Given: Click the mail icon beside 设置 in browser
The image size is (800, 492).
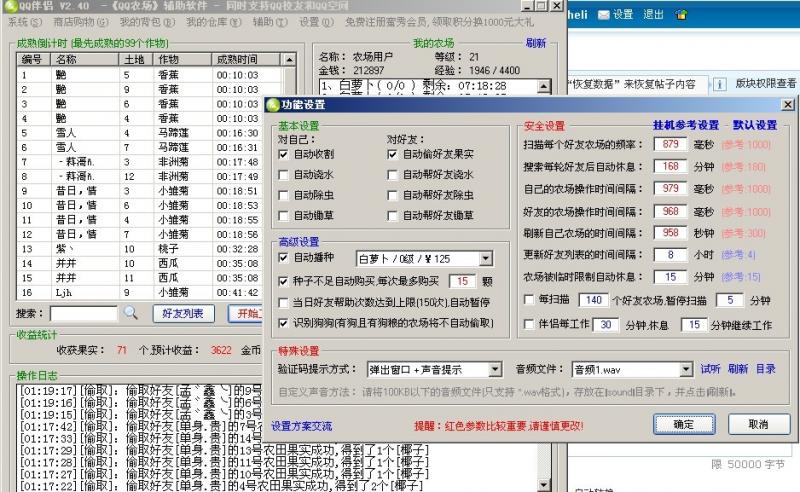Looking at the screenshot, I should pyautogui.click(x=604, y=15).
